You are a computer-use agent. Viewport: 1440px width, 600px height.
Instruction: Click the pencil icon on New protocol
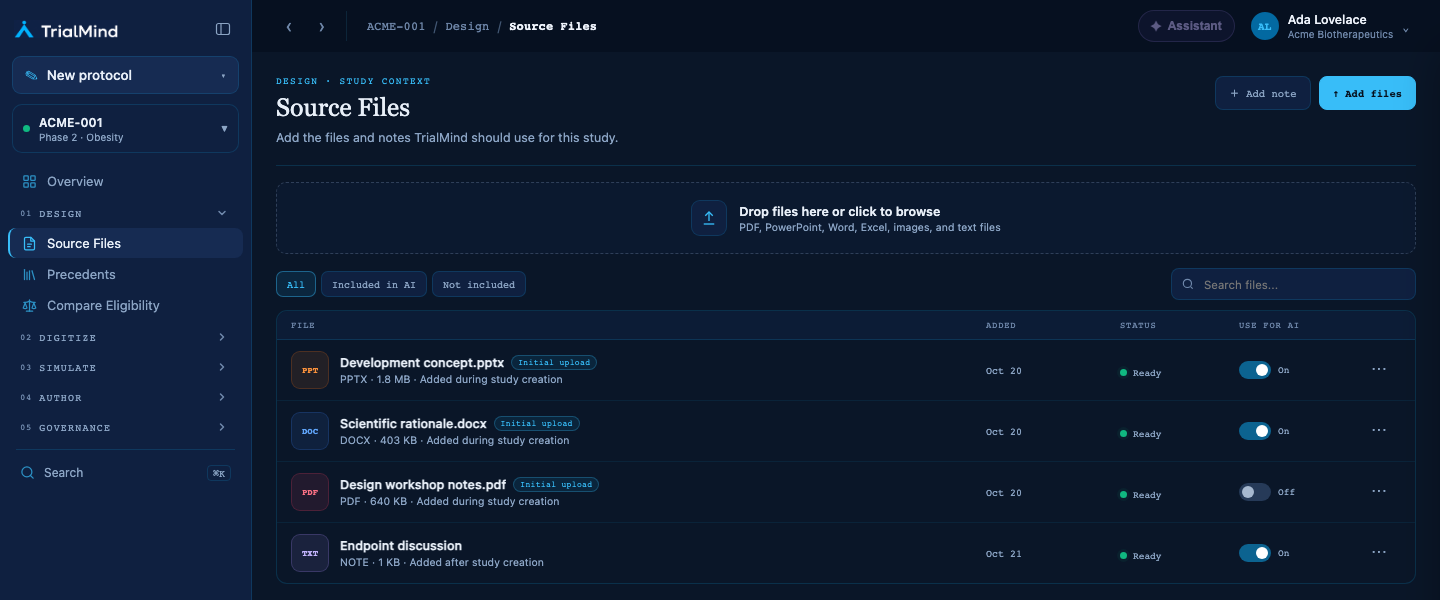[32, 76]
